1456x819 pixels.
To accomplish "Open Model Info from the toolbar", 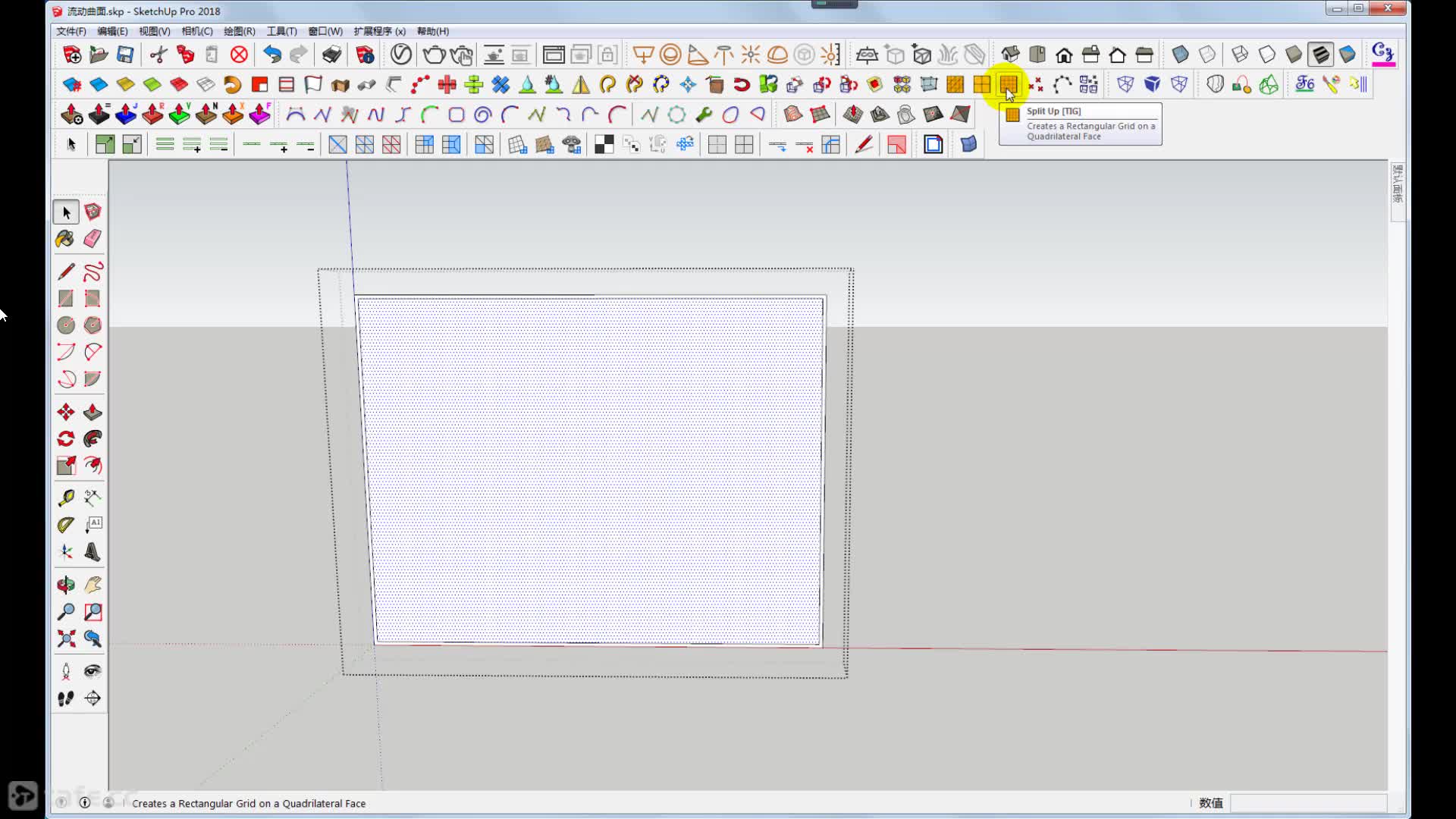I will 365,55.
